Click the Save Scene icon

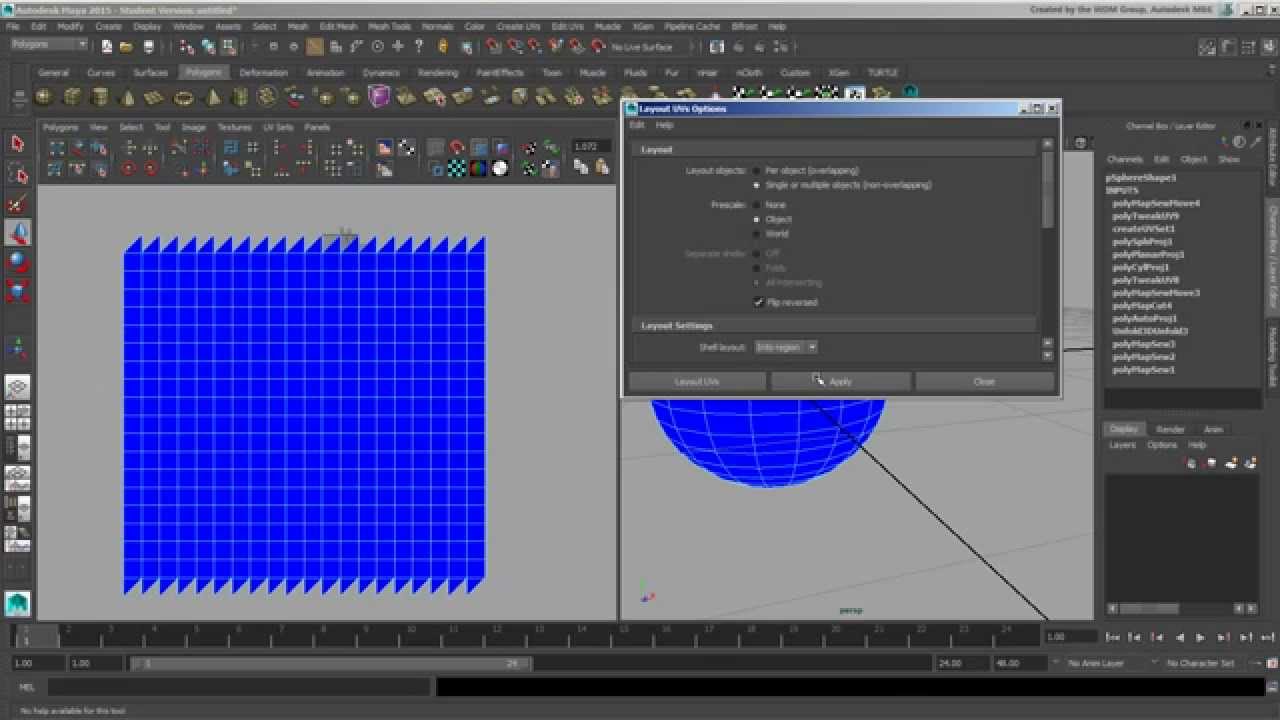pos(149,47)
